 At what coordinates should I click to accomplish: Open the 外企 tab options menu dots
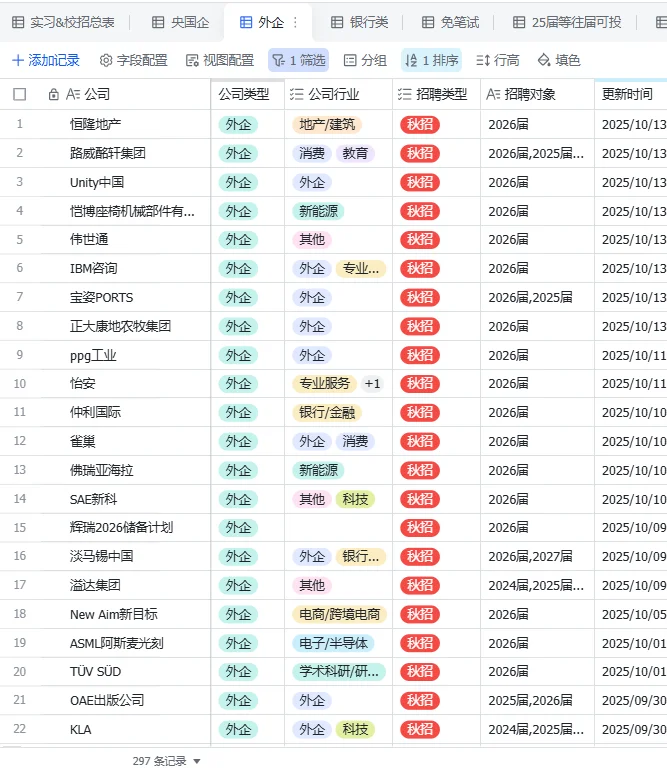click(x=295, y=23)
